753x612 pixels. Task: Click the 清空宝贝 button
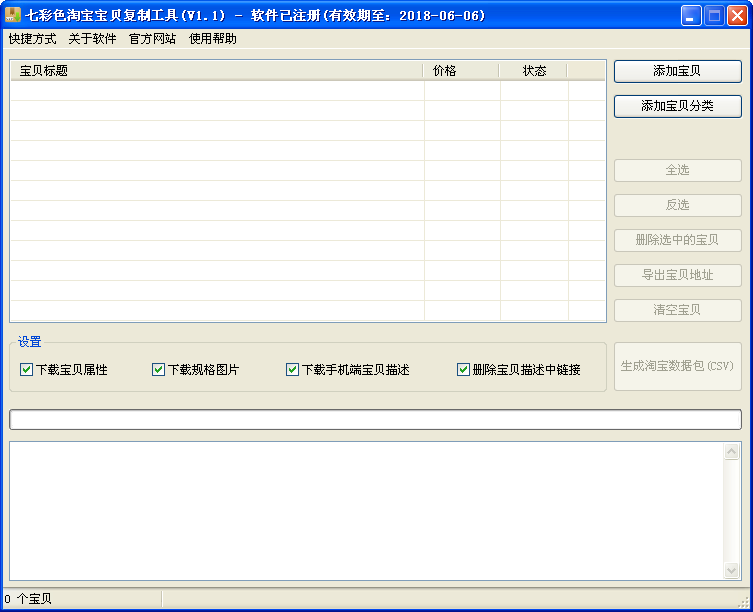(678, 310)
